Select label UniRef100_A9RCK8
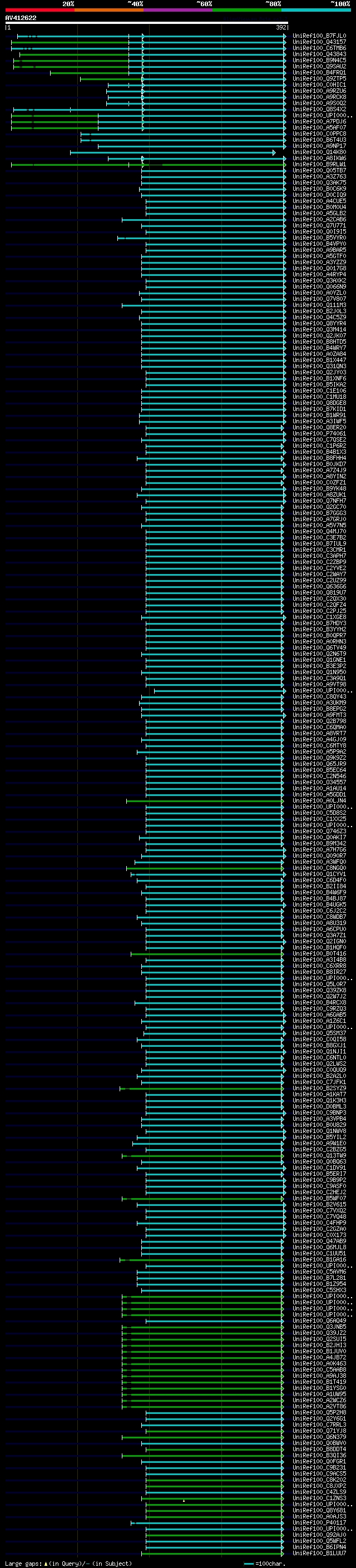 point(319,97)
